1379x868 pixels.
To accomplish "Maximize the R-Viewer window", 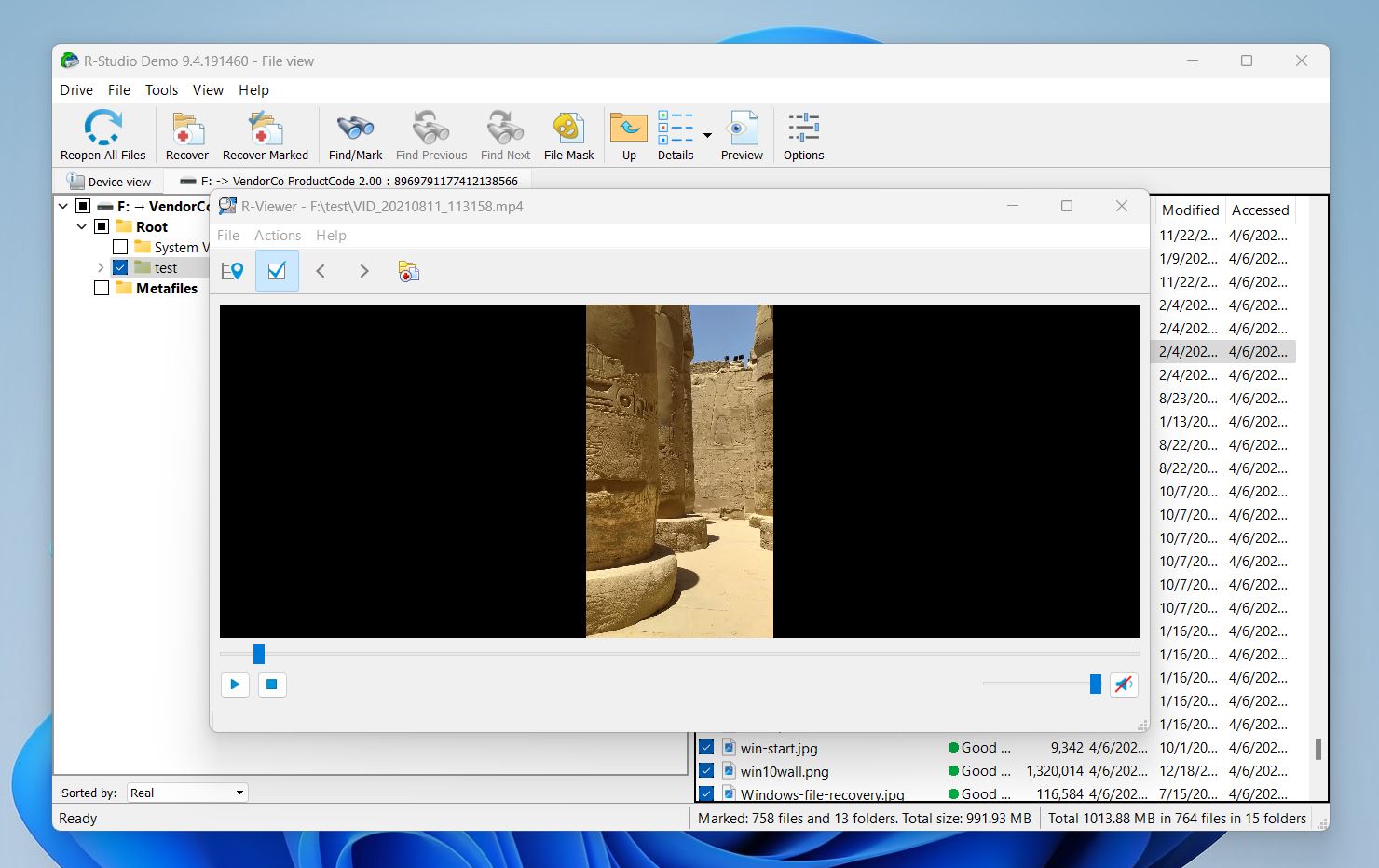I will (x=1067, y=206).
